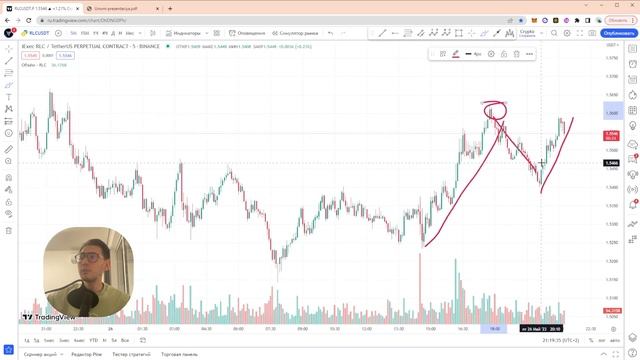This screenshot has height=360, width=640.
Task: Open the go-to-date calendar icon
Action: [142, 340]
